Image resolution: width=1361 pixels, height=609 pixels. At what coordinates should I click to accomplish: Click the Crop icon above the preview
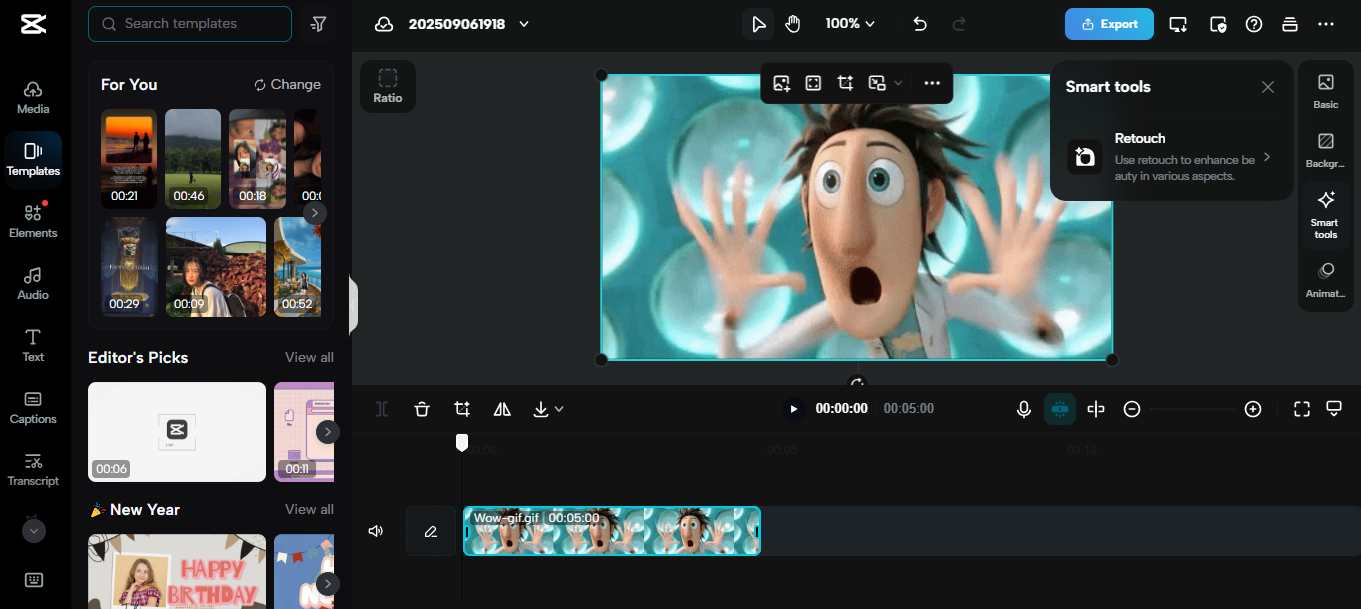point(845,83)
